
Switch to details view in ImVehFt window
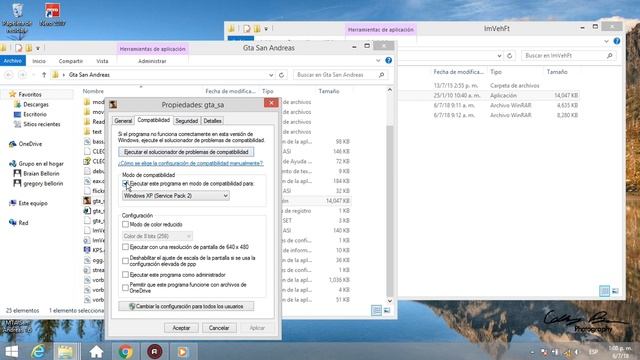pos(604,291)
